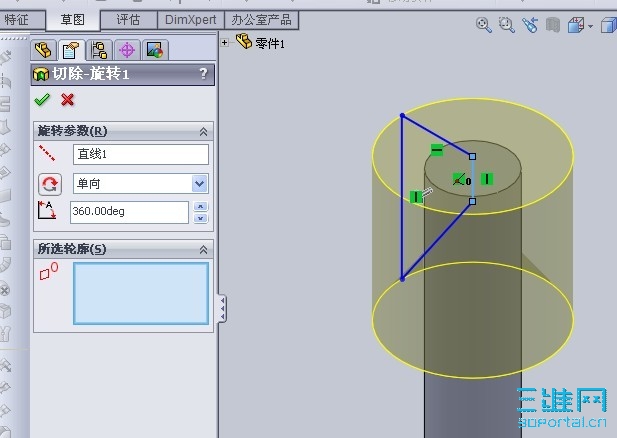Expand the 零件1 flyout tree node
This screenshot has height=438, width=617.
(x=224, y=42)
